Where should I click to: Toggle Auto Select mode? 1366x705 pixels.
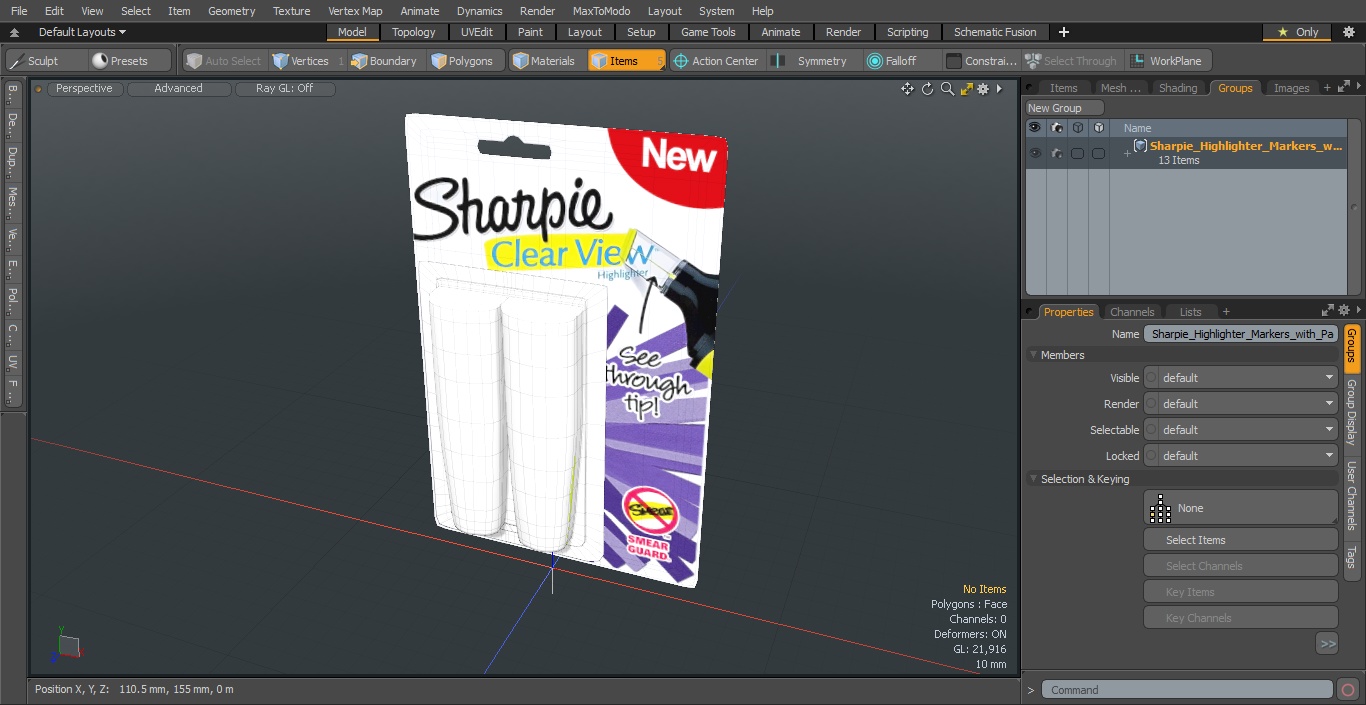pyautogui.click(x=223, y=61)
